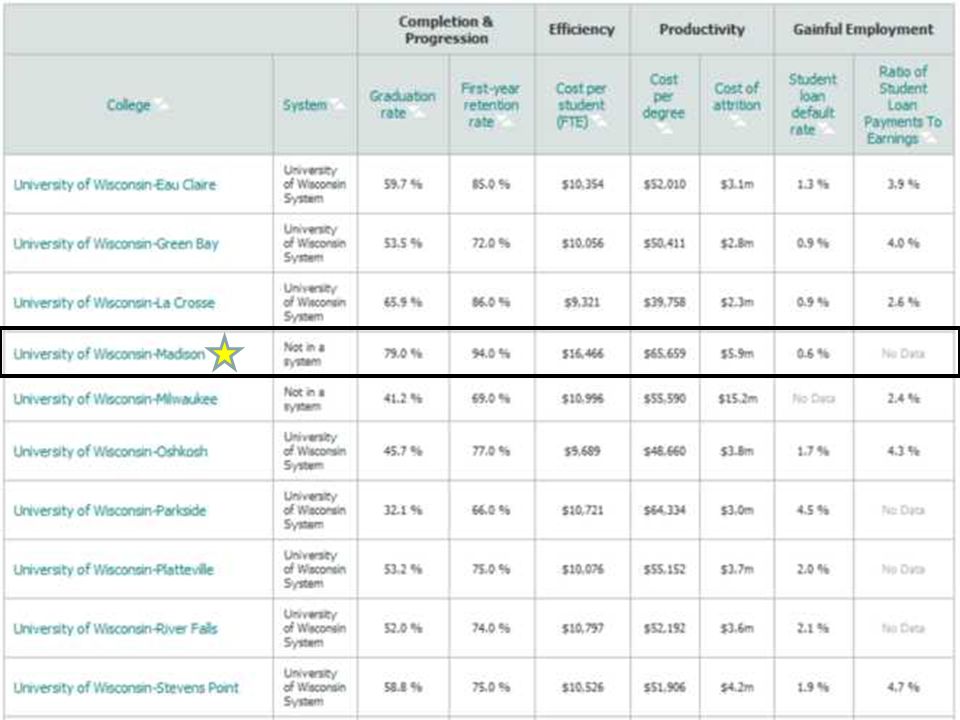Viewport: 960px width, 720px height.
Task: Open University of Wisconsin-Parkside link
Action: click(110, 511)
